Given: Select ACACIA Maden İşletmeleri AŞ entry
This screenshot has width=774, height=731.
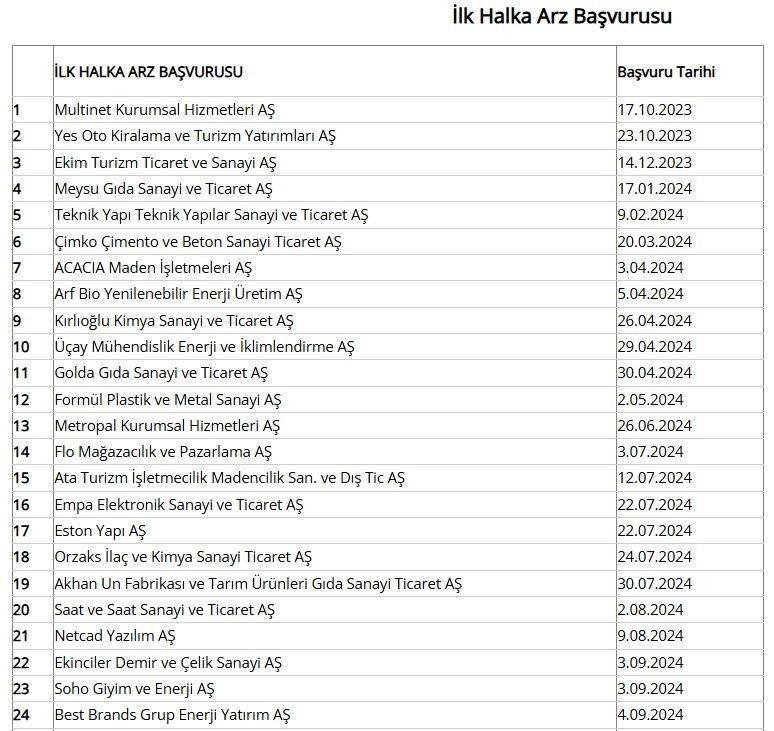Looking at the screenshot, I should pyautogui.click(x=153, y=268).
